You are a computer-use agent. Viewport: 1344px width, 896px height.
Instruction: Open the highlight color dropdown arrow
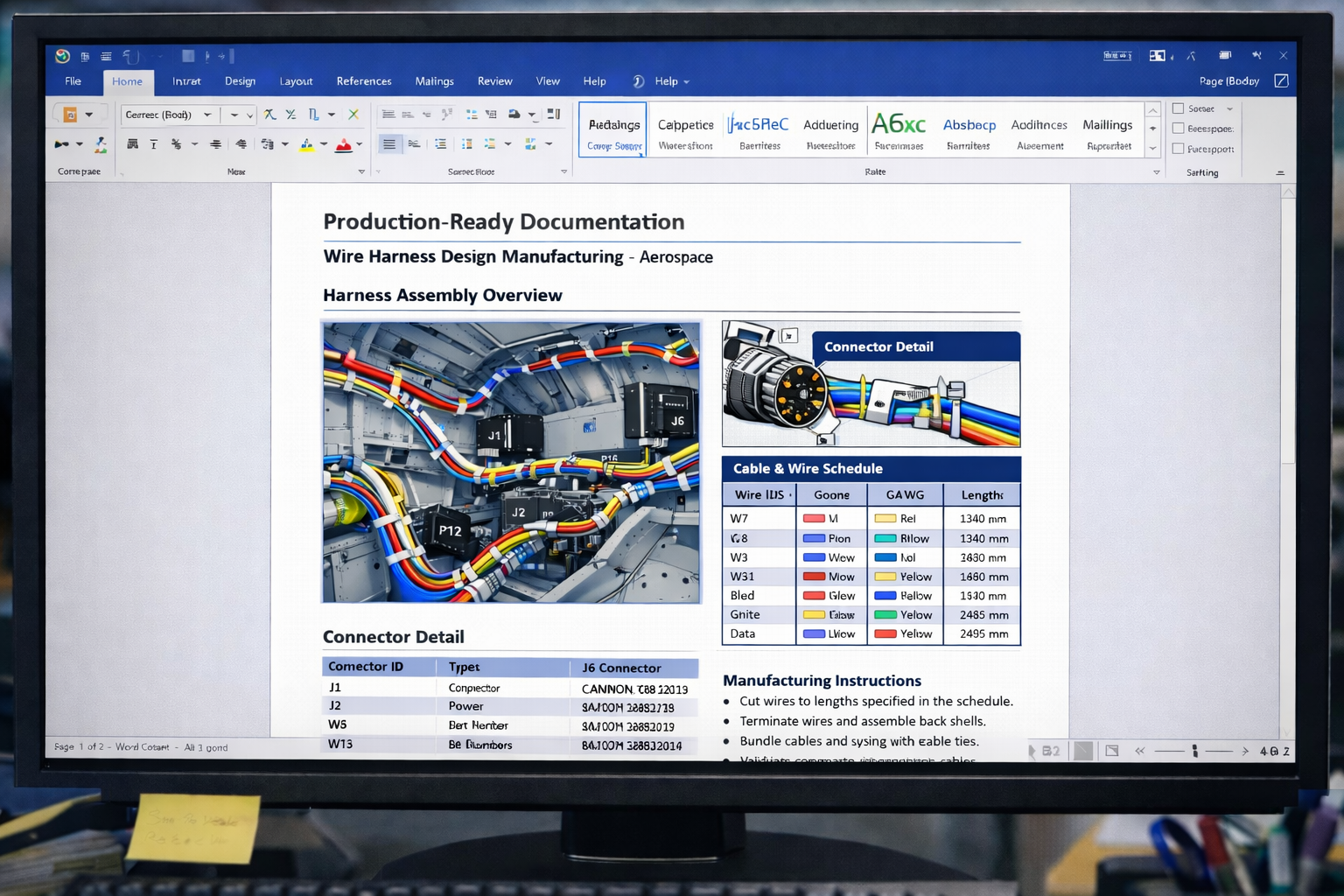click(x=324, y=144)
